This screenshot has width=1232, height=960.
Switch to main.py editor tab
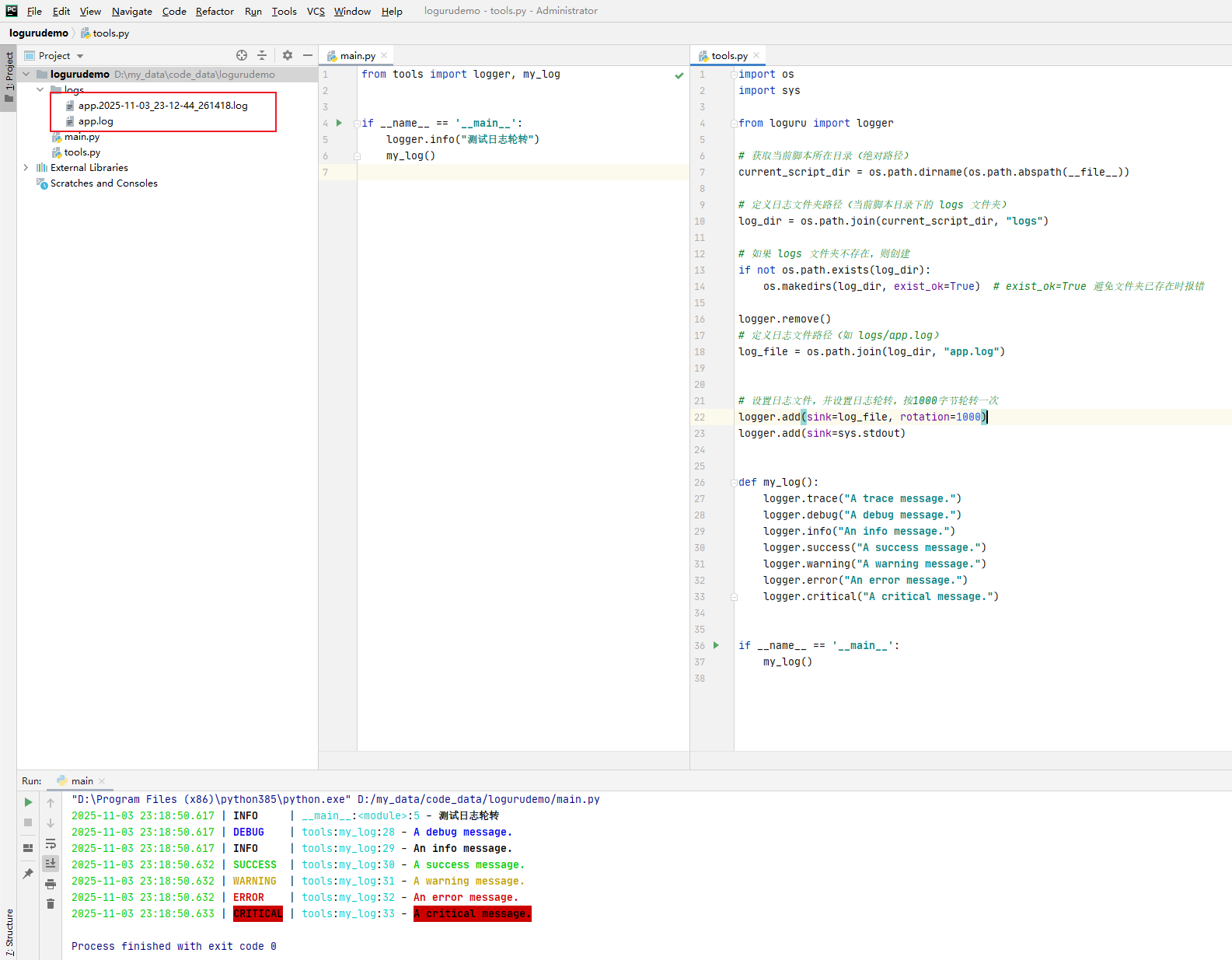pos(357,55)
